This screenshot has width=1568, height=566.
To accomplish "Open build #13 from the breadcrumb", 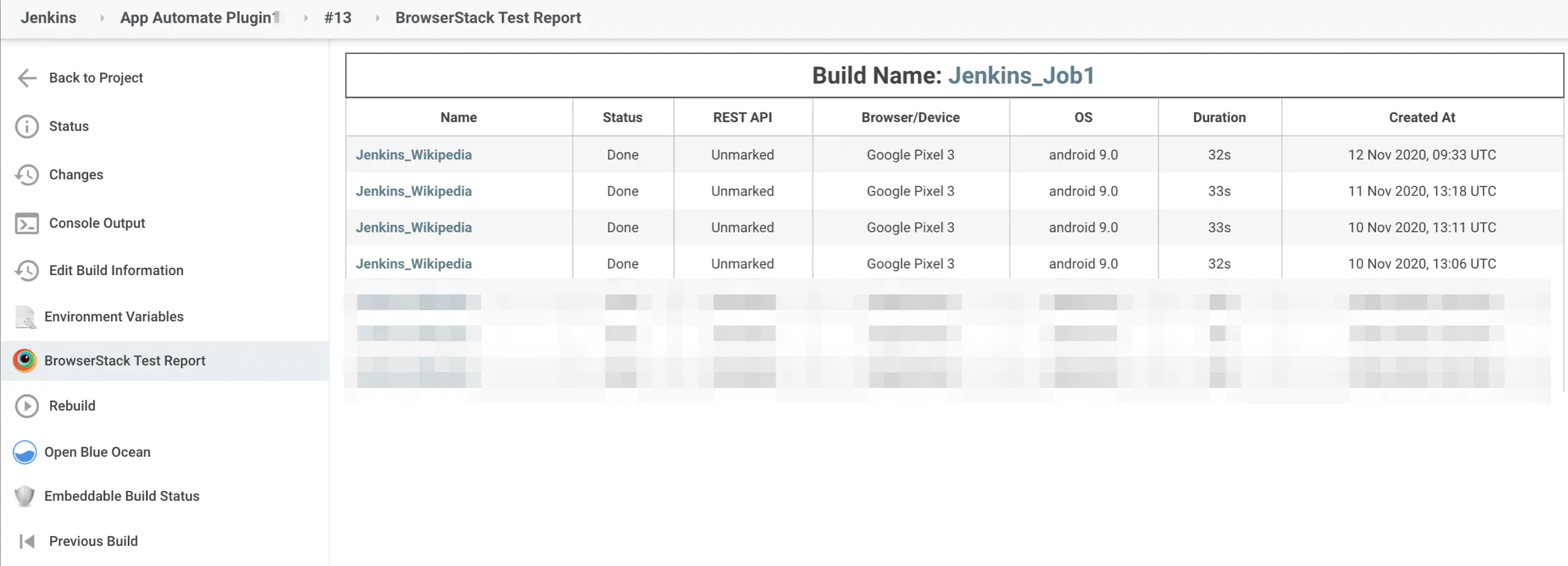I will coord(338,17).
